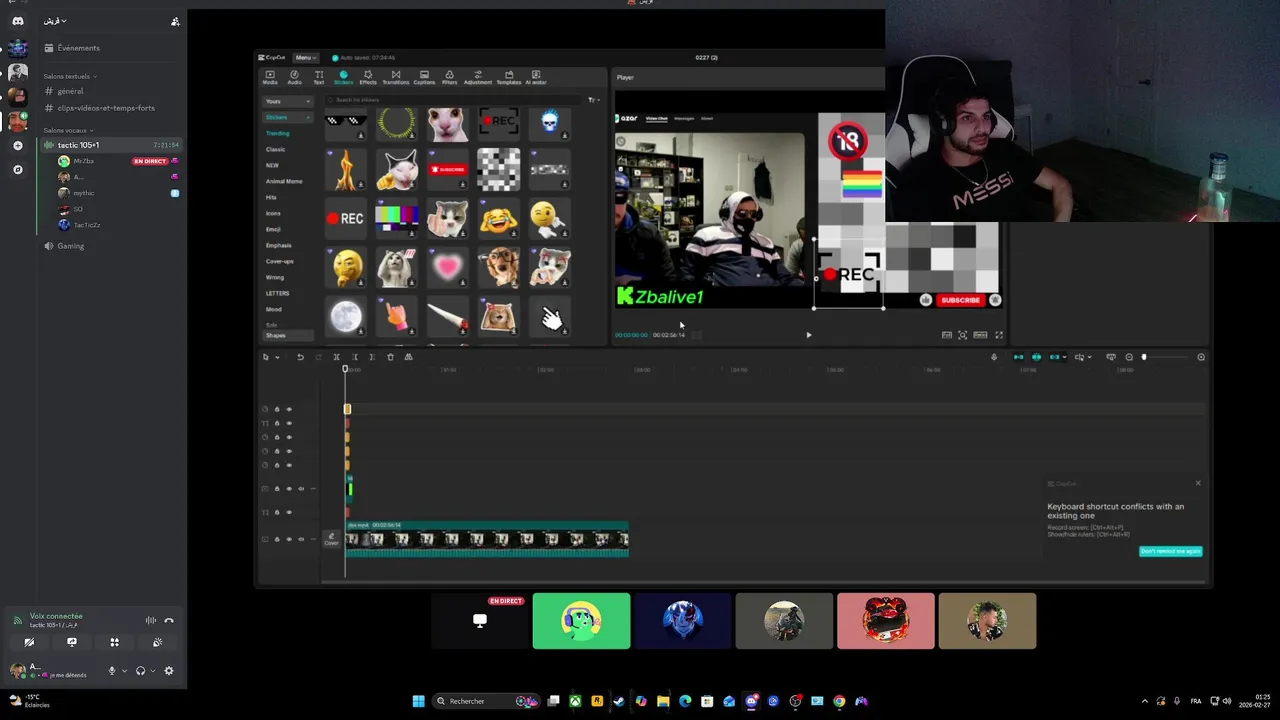The height and width of the screenshot is (720, 1280).
Task: Collapse Salons vocaux category
Action: [x=68, y=130]
